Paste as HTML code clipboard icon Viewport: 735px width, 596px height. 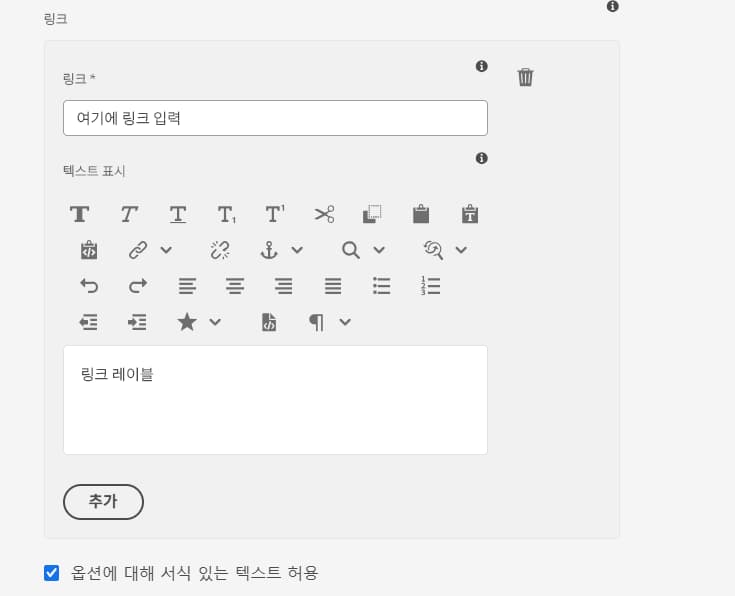click(x=89, y=250)
